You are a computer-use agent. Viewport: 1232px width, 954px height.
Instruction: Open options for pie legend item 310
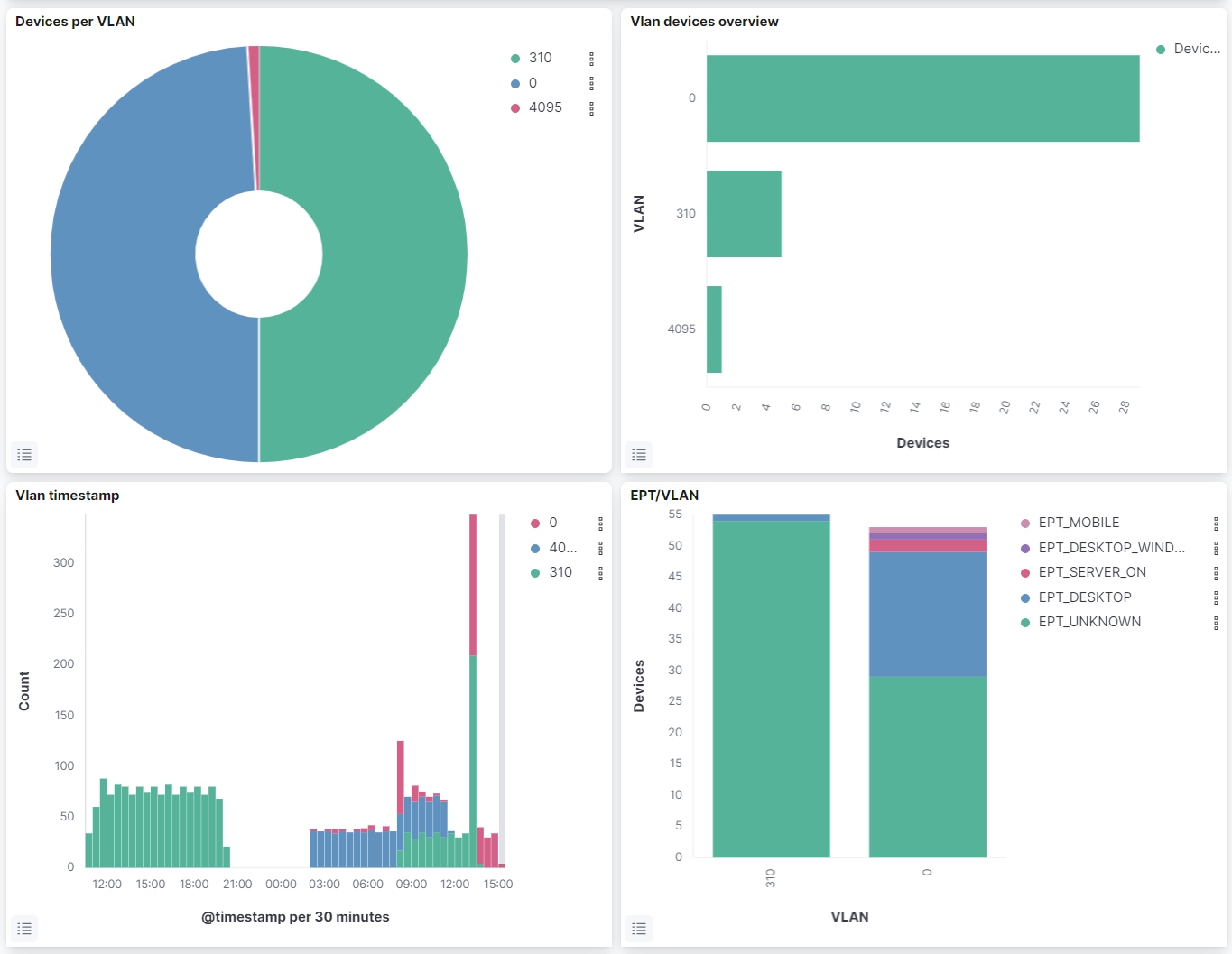click(x=591, y=59)
